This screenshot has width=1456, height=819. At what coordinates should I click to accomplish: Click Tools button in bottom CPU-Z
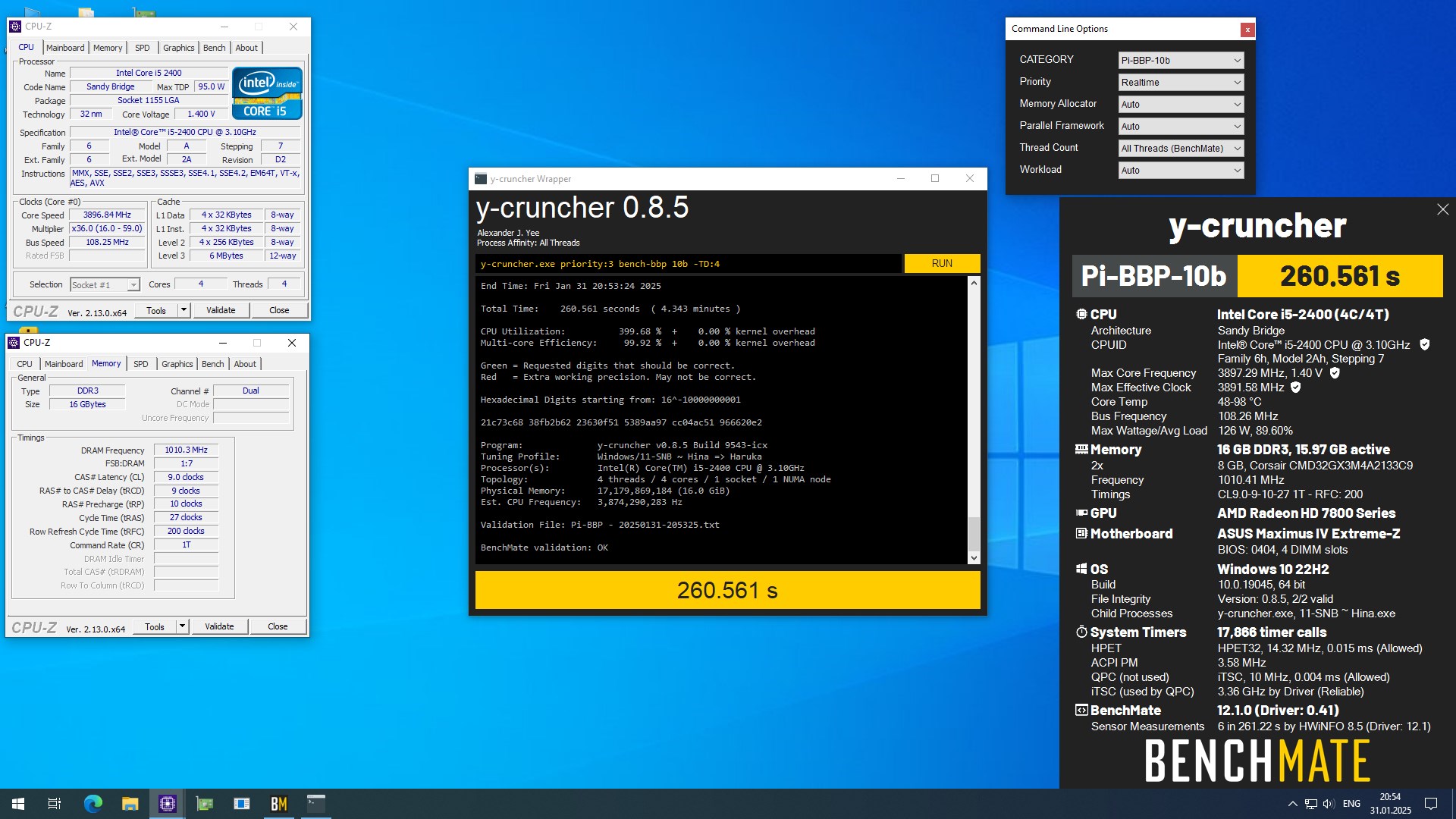pos(155,626)
